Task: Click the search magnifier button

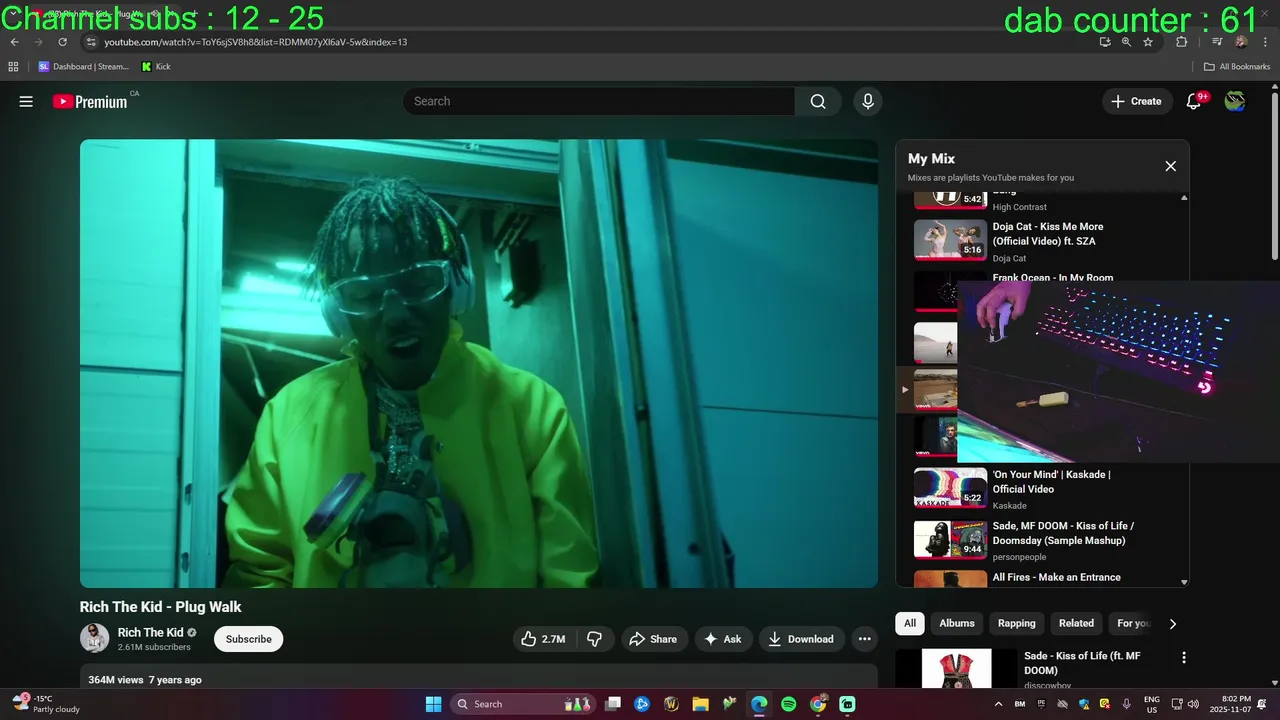Action: pyautogui.click(x=818, y=101)
